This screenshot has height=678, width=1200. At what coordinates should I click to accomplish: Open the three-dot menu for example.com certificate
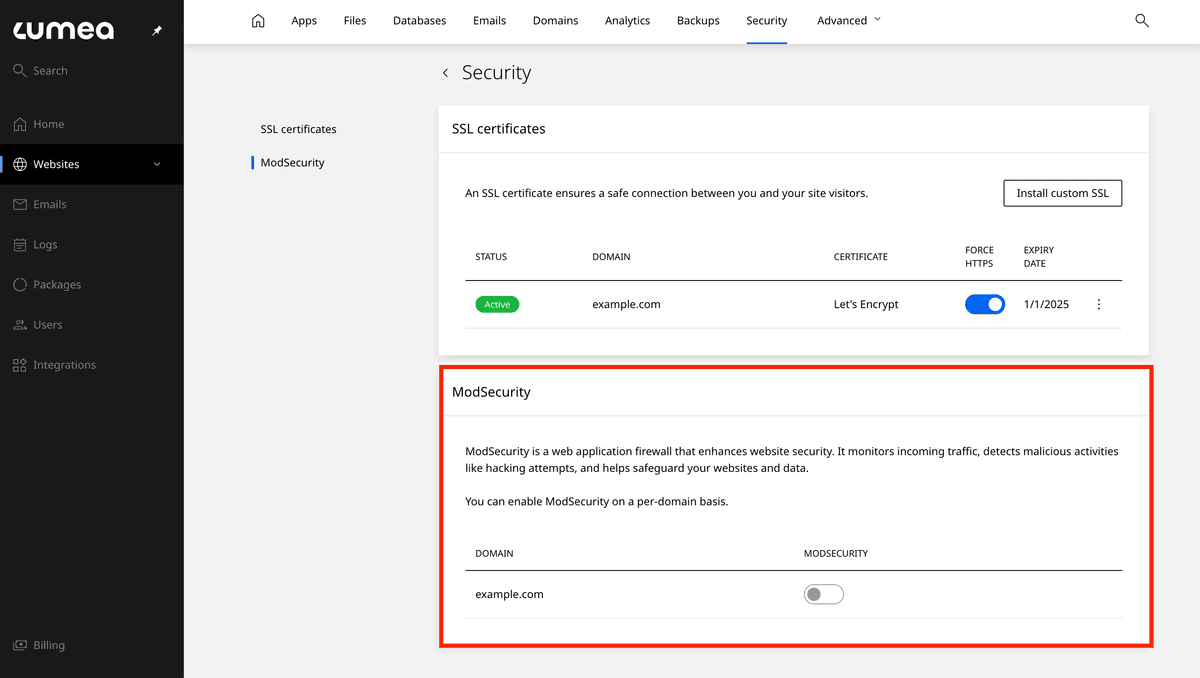point(1099,304)
